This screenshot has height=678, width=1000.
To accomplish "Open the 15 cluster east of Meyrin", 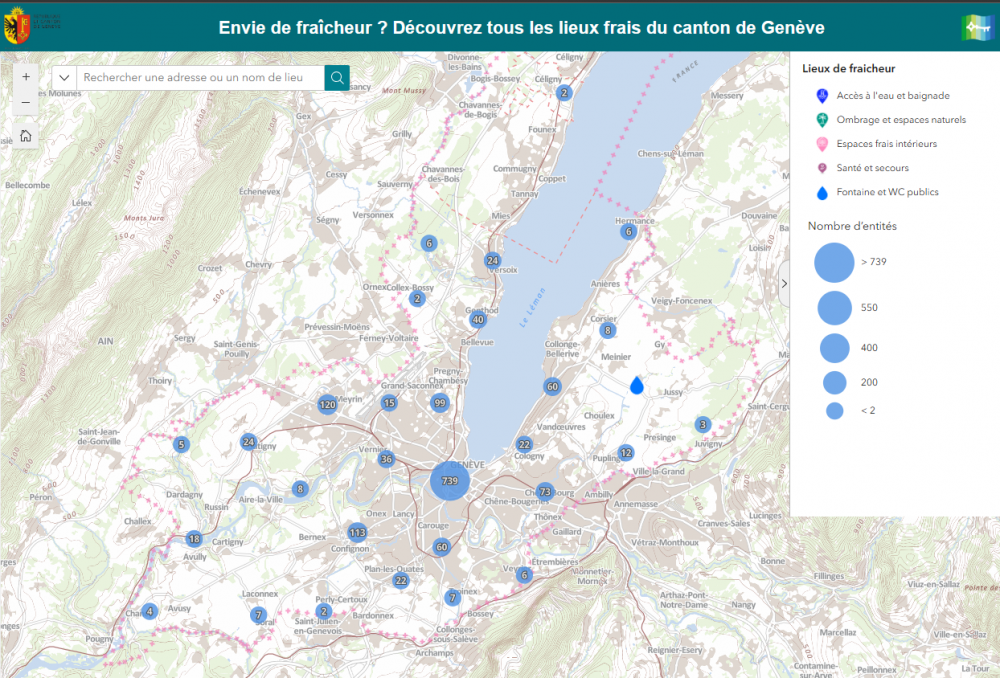I will coord(389,402).
